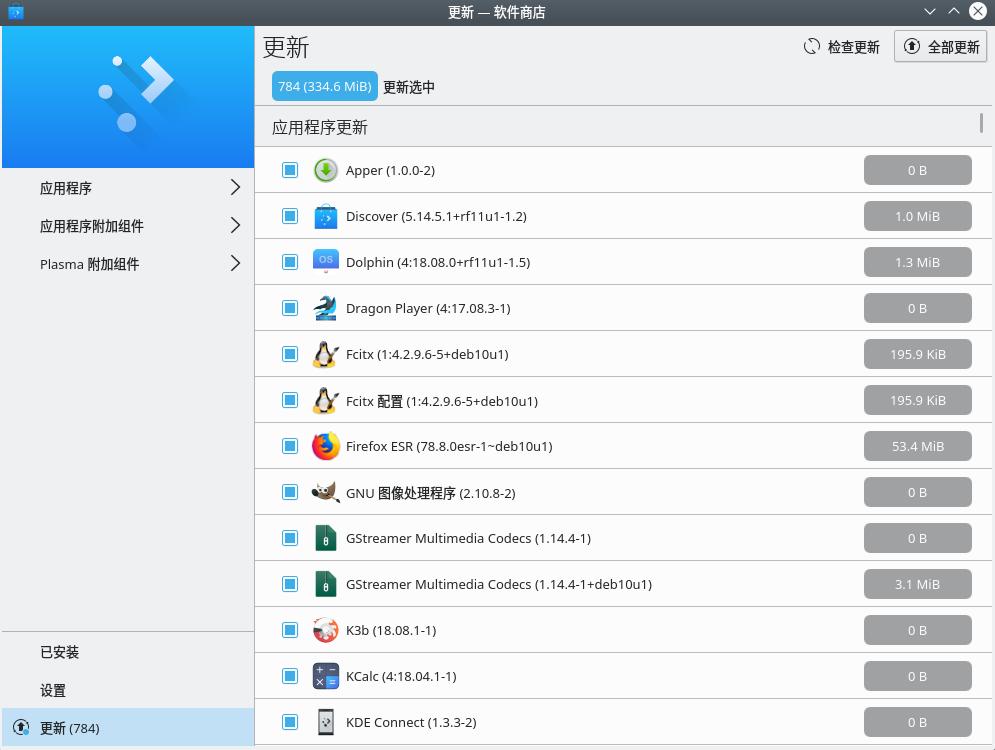Click the 全部更新 button
This screenshot has width=995, height=750.
[940, 46]
